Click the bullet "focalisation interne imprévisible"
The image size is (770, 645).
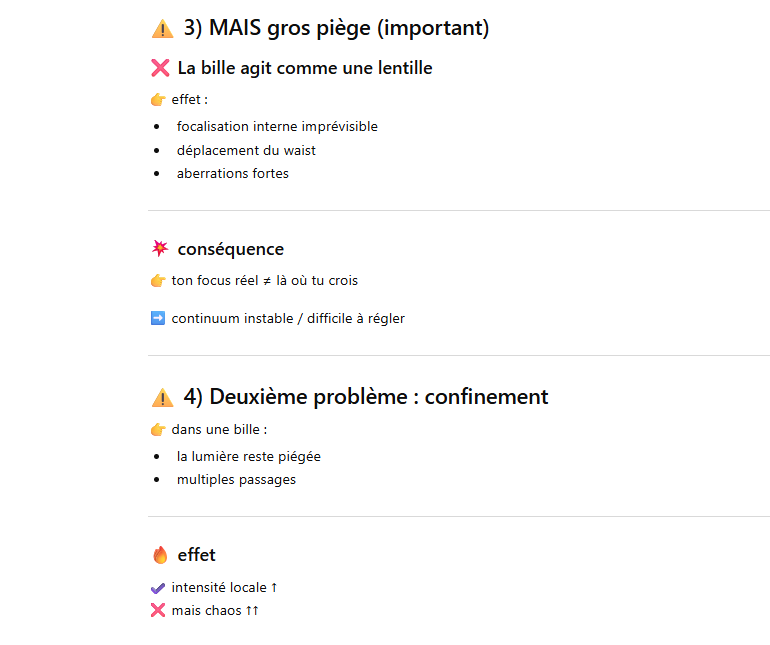[277, 127]
